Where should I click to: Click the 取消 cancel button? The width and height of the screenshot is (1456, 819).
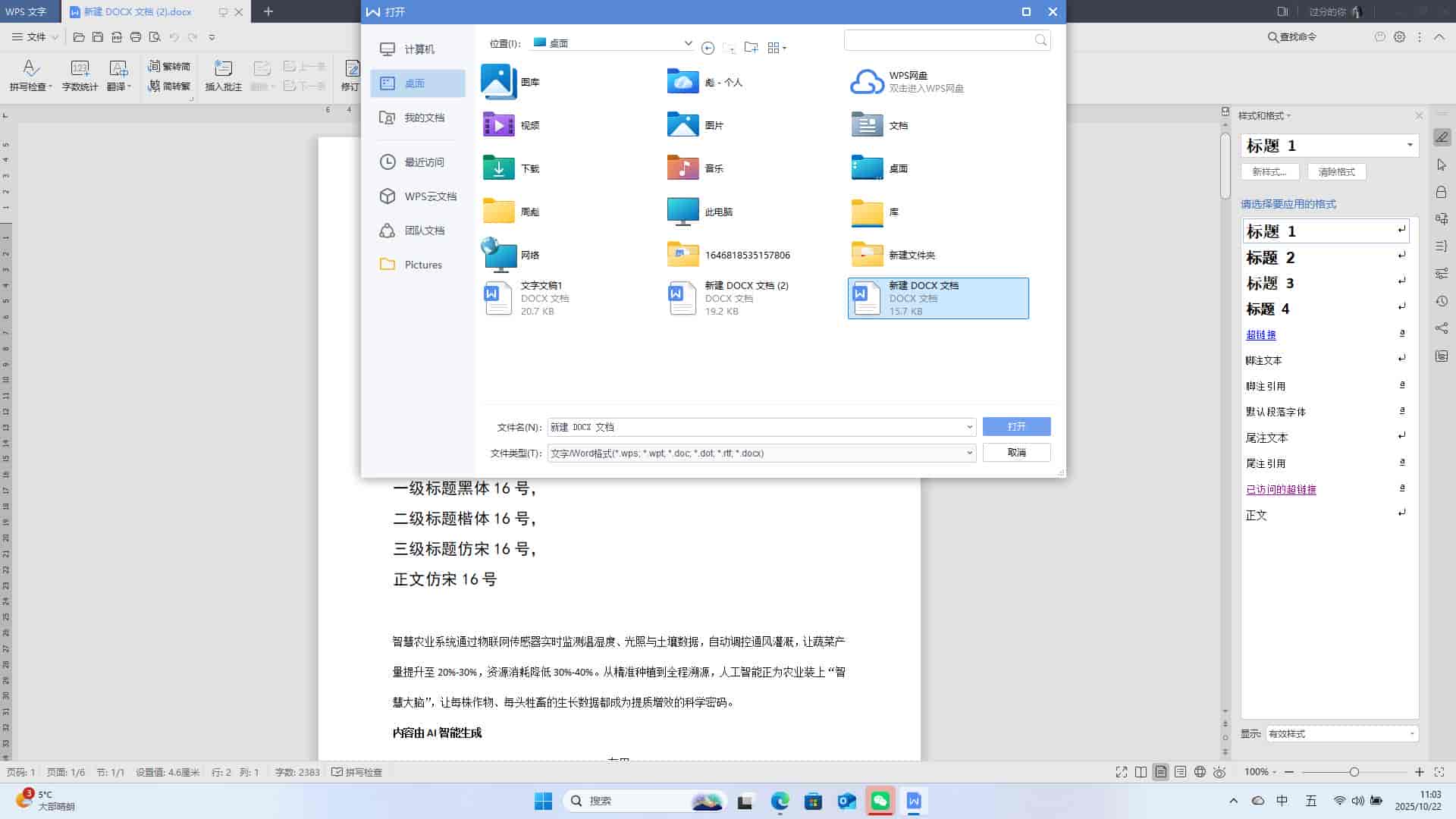coord(1016,453)
